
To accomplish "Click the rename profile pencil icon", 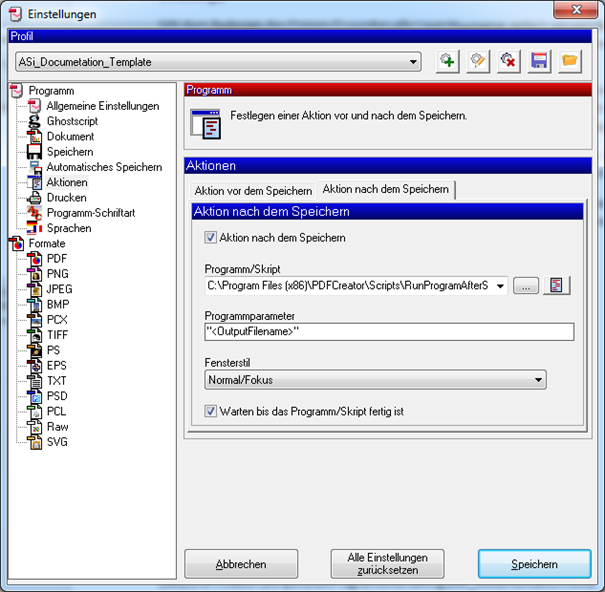I will (x=479, y=62).
